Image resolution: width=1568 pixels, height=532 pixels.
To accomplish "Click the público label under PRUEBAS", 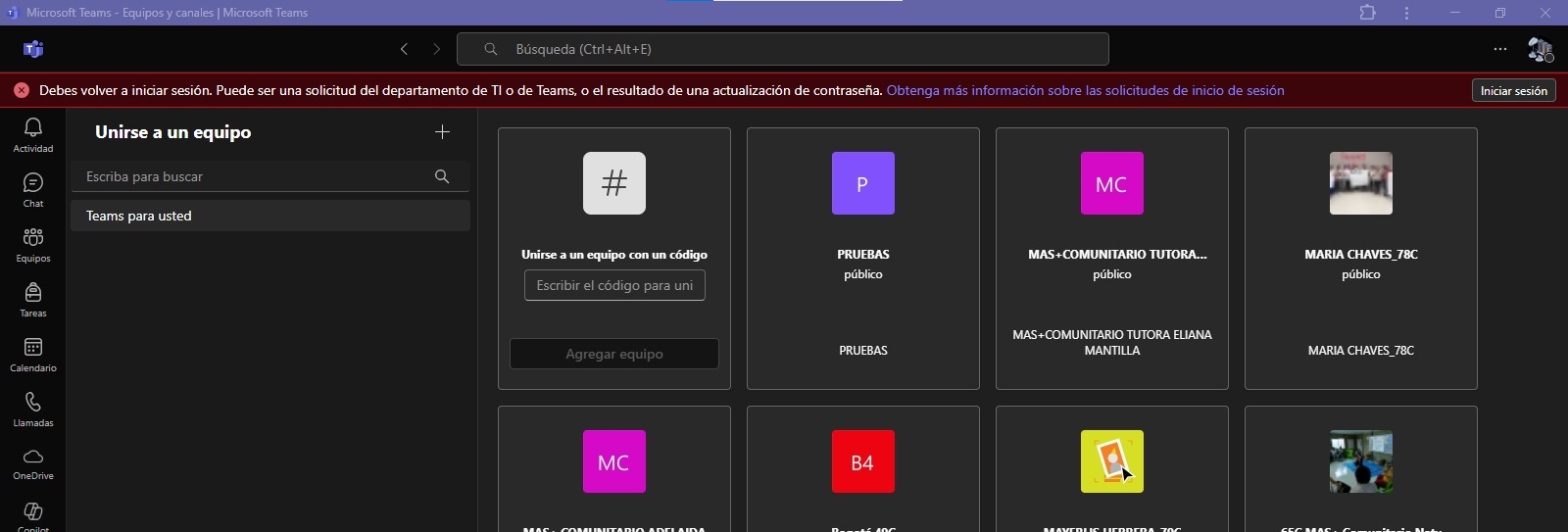I will tap(863, 274).
